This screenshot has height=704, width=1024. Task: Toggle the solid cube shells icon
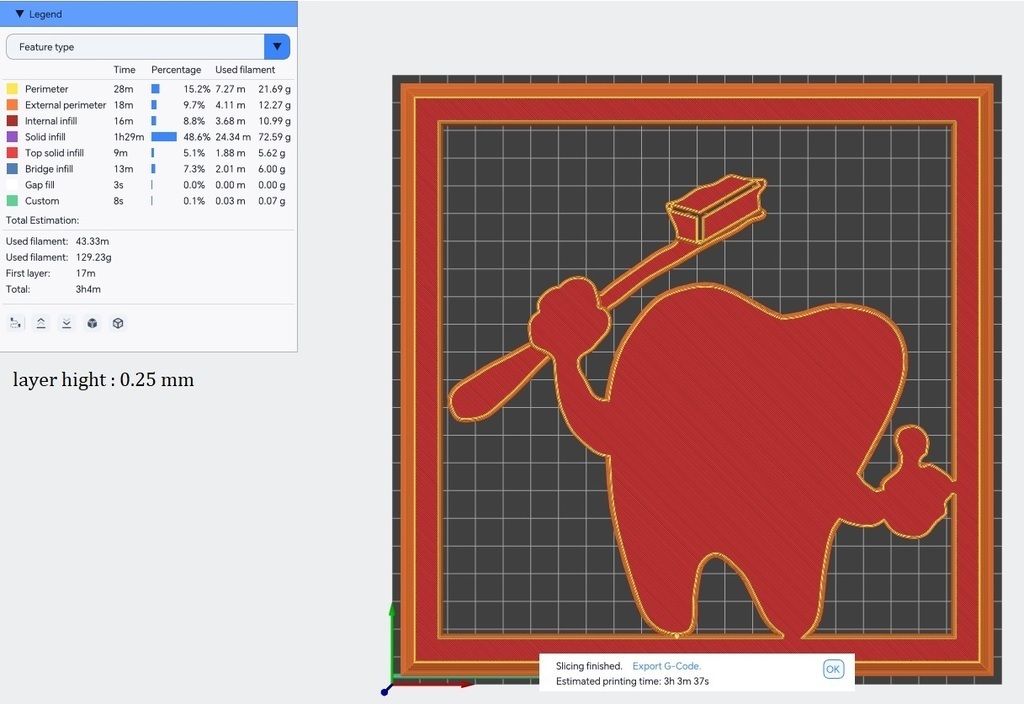click(x=93, y=323)
